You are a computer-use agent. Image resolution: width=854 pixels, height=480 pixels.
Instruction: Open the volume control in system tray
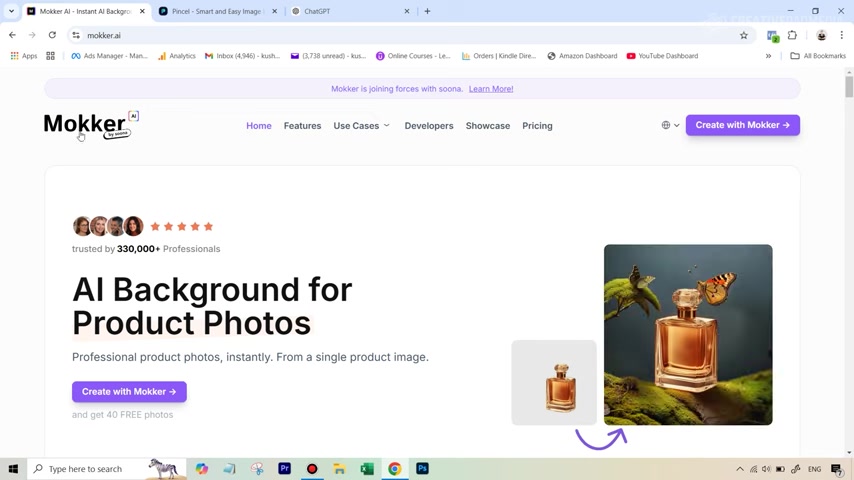click(766, 469)
